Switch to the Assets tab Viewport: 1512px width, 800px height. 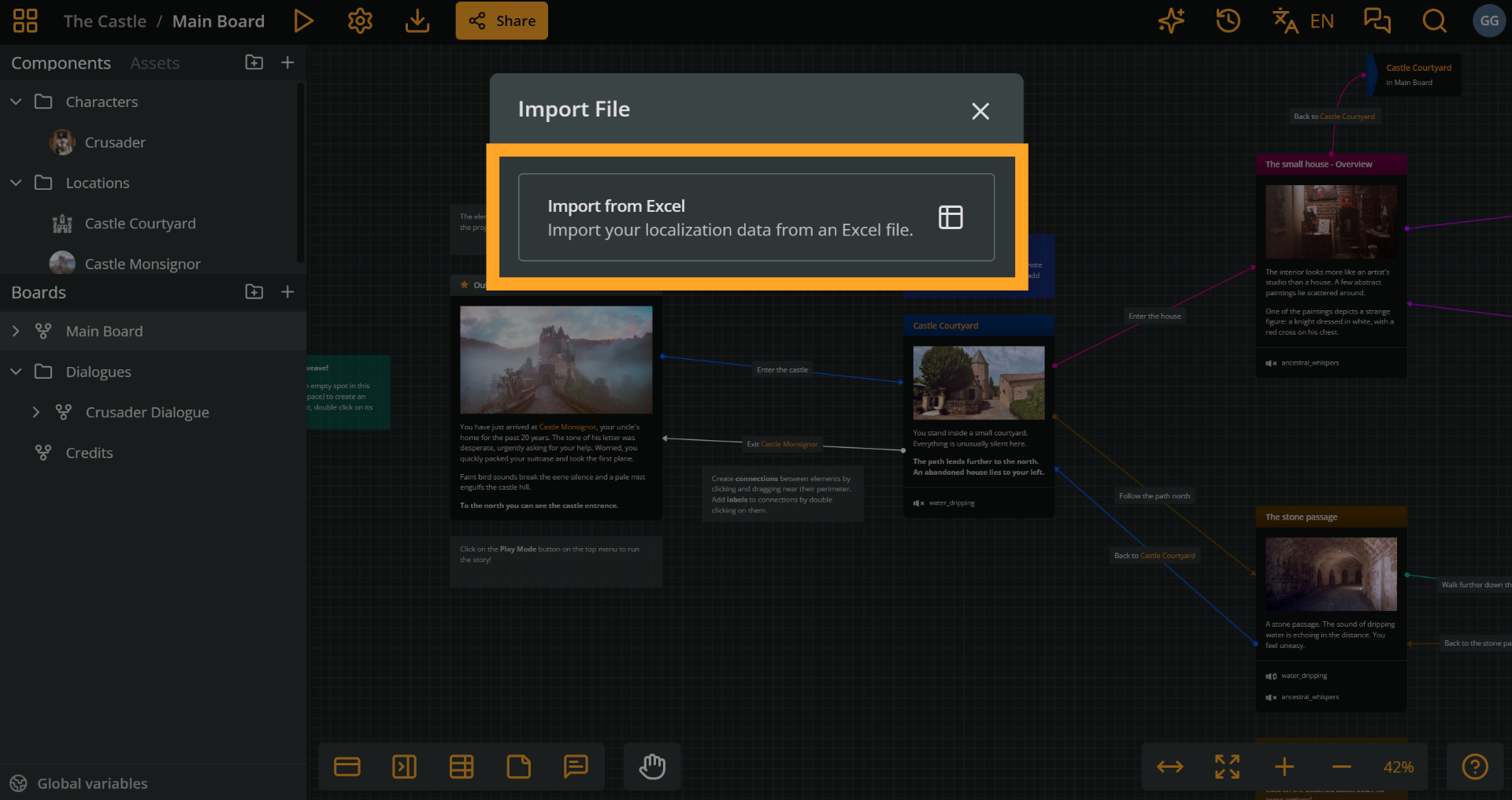point(154,63)
